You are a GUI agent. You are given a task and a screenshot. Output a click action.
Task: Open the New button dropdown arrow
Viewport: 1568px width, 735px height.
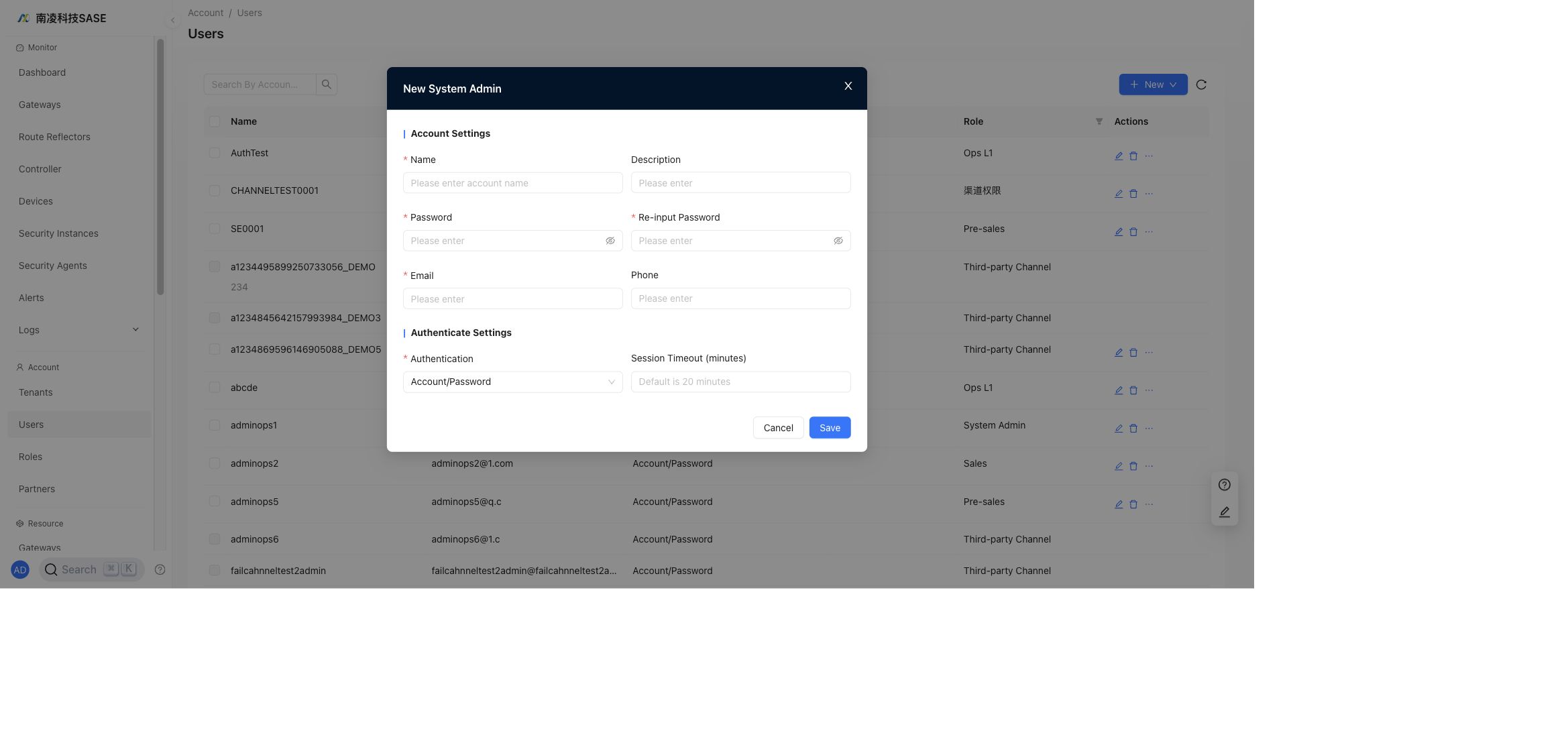[1173, 84]
